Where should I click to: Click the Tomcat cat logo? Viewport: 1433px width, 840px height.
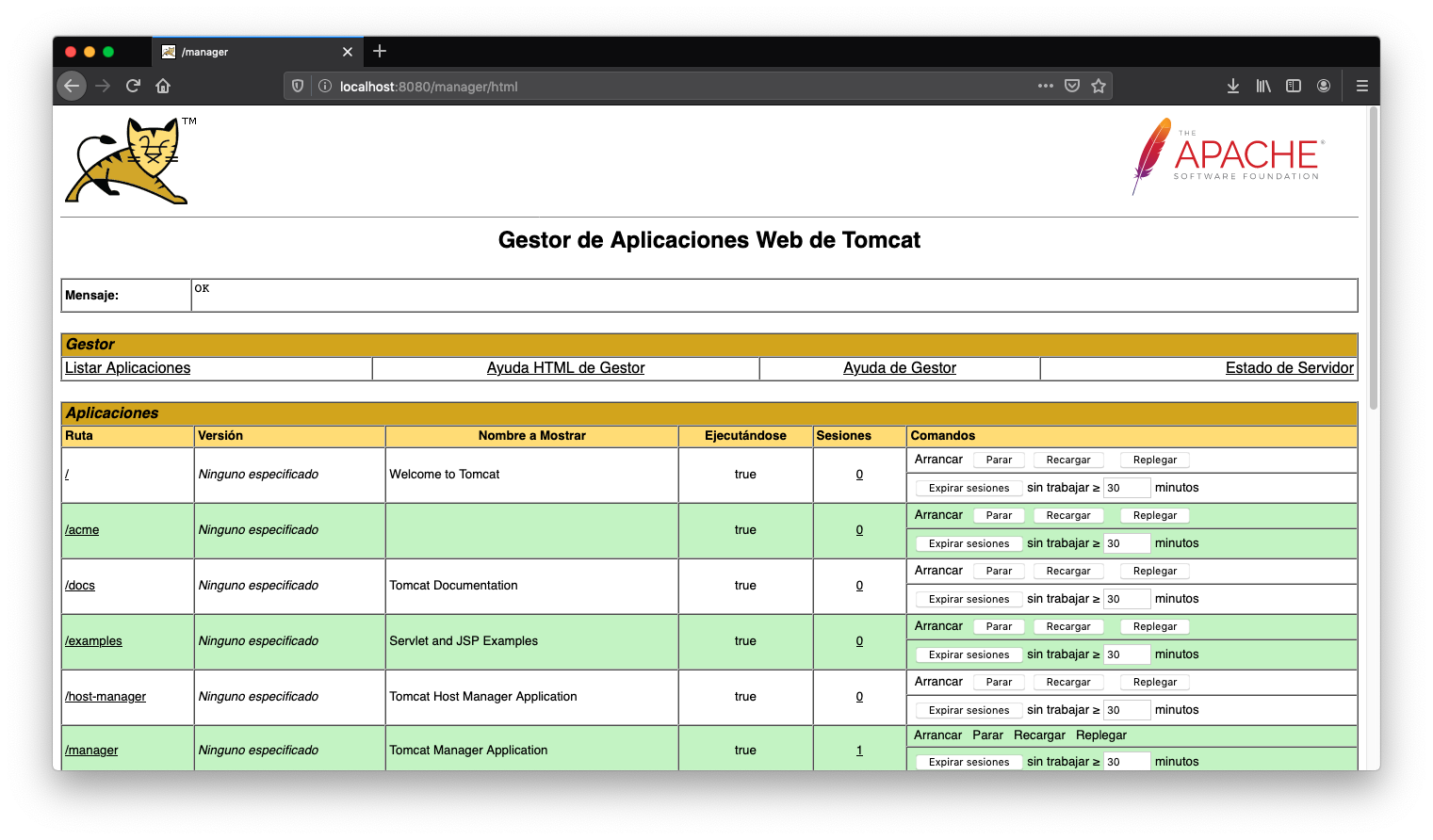[130, 160]
